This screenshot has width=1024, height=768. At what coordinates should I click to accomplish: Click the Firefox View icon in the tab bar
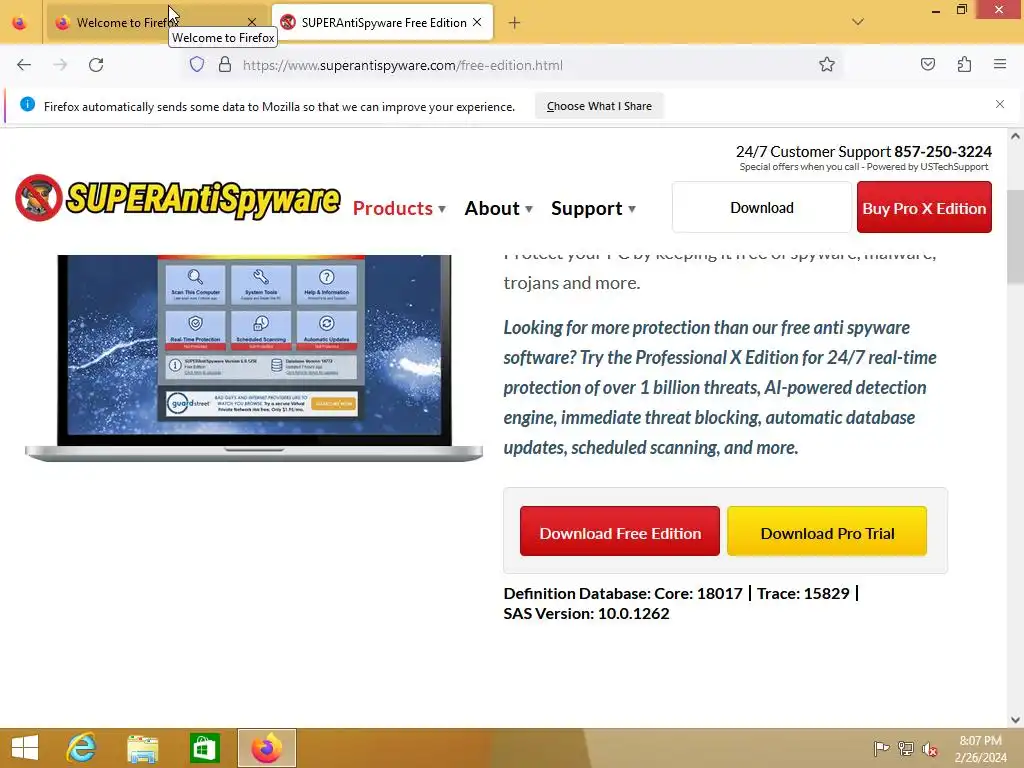[x=20, y=23]
